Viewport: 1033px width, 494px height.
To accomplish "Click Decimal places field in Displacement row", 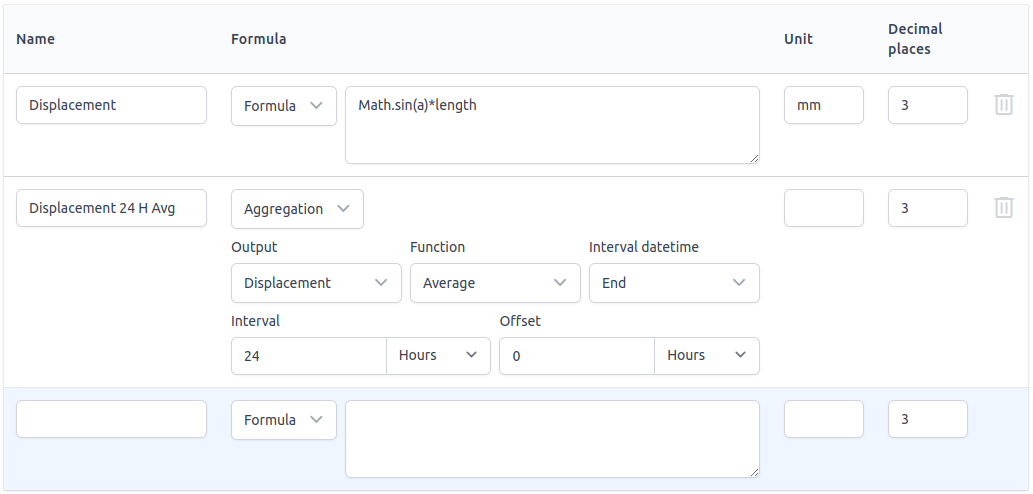I will (x=927, y=105).
